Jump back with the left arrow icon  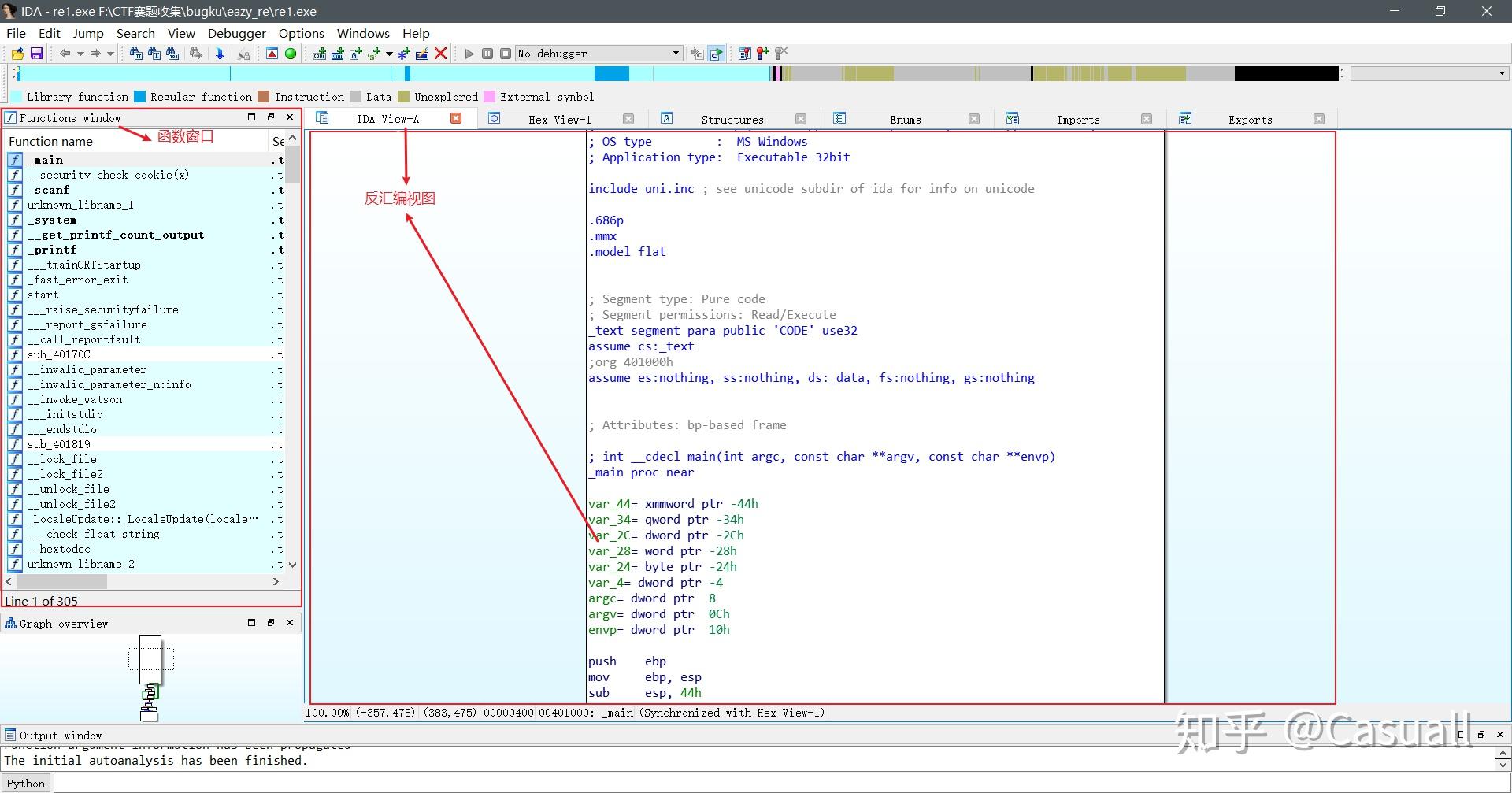point(65,54)
